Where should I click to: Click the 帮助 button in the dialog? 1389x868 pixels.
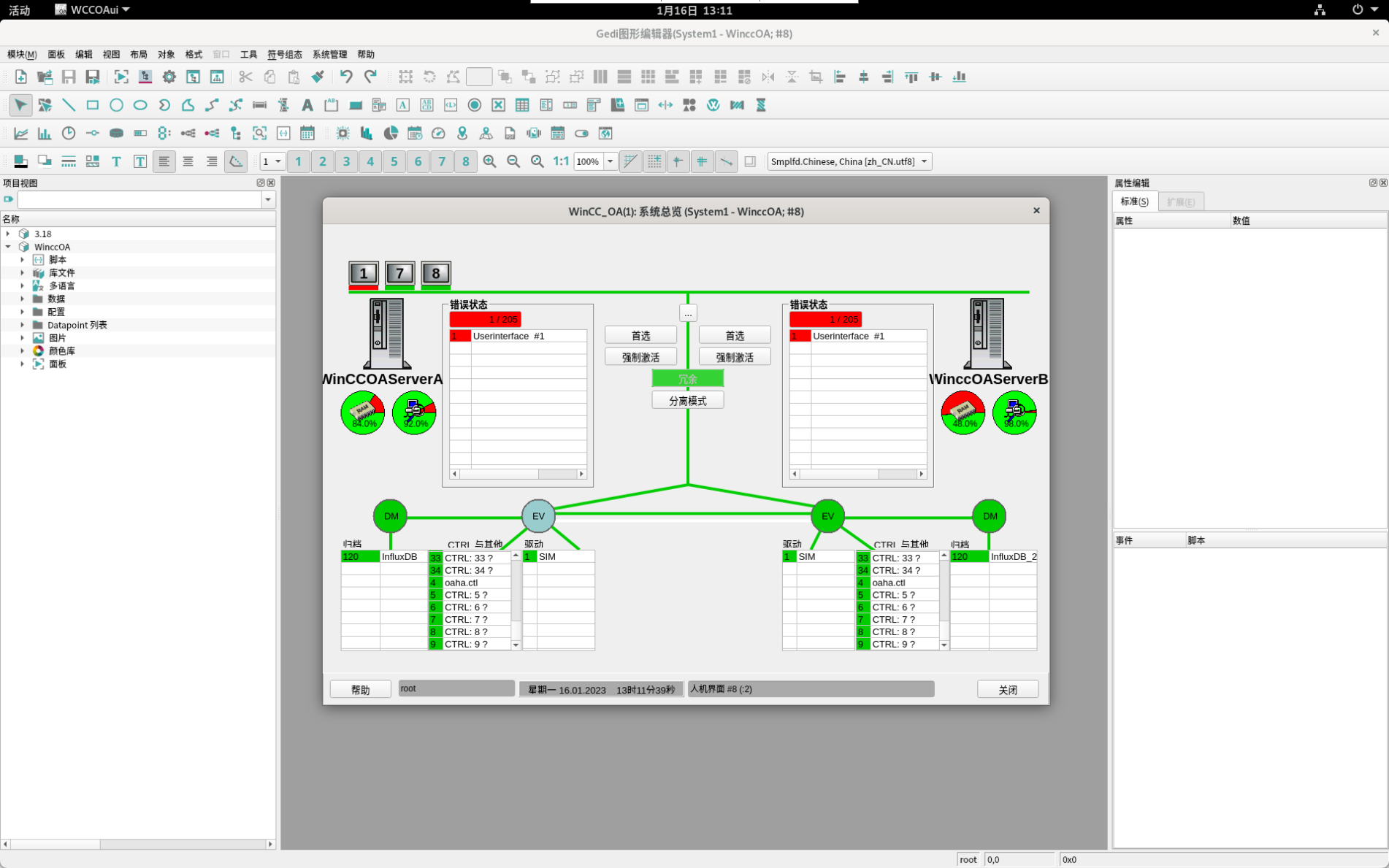(360, 689)
